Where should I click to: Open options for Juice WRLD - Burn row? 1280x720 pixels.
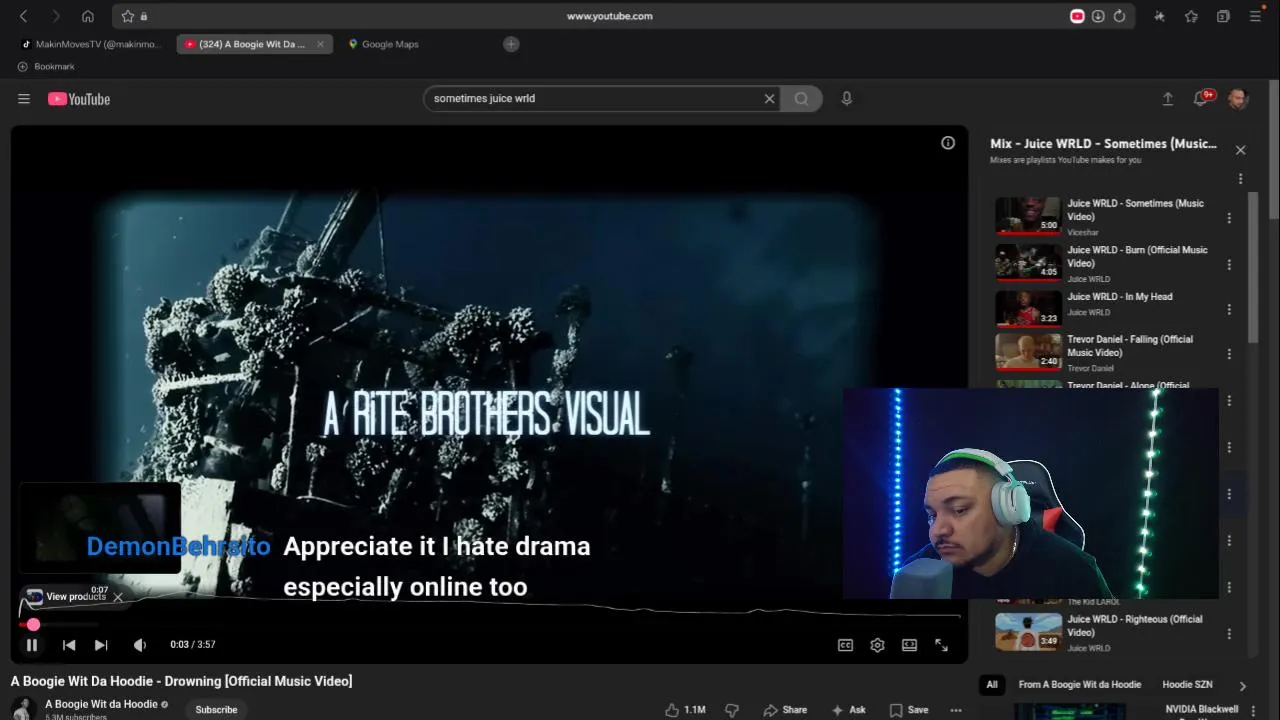1229,265
